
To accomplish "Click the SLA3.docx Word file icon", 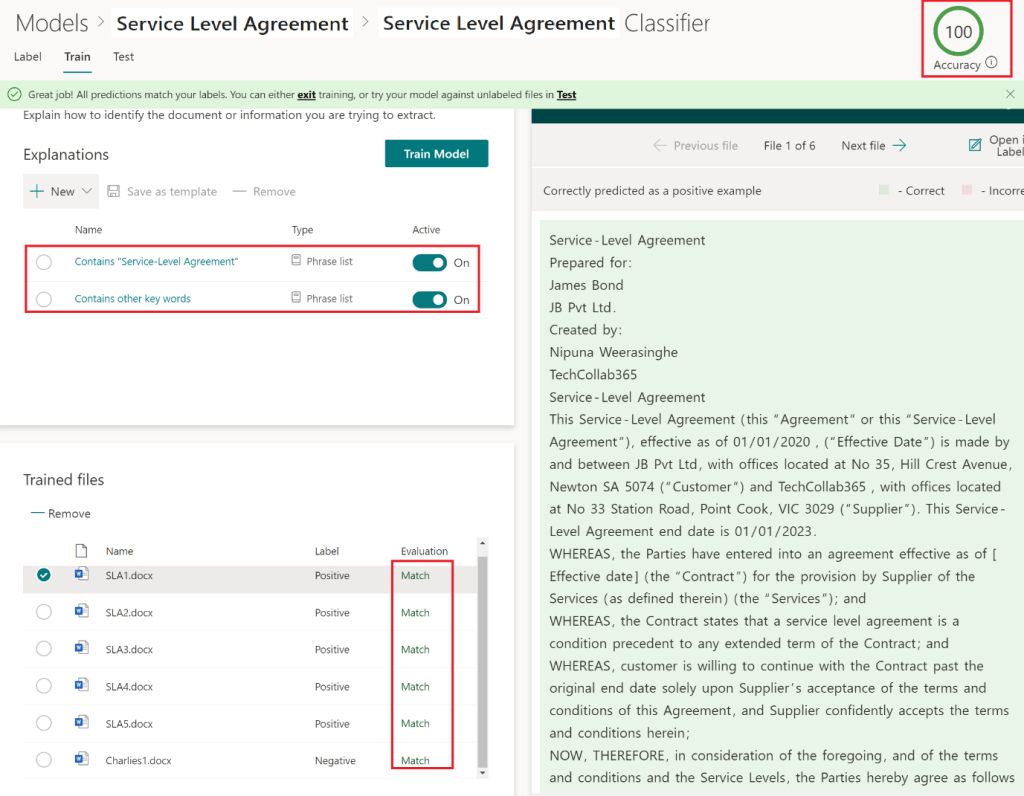I will coord(82,649).
